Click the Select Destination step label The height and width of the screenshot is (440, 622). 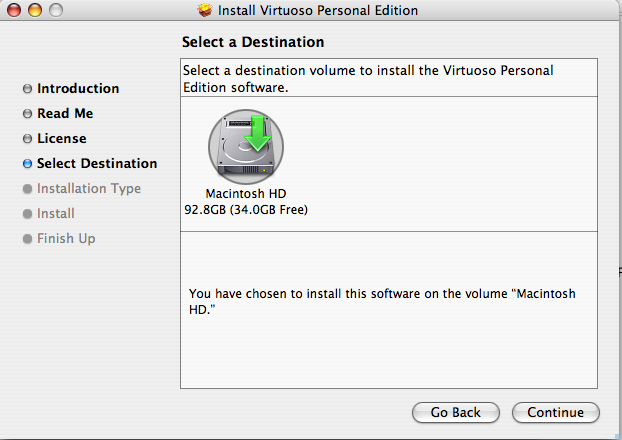tap(97, 163)
